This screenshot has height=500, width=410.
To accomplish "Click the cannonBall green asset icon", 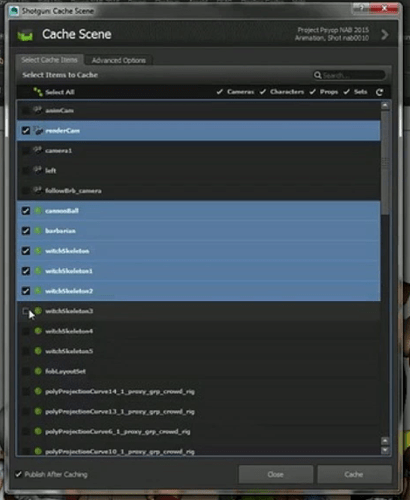I will [38, 210].
